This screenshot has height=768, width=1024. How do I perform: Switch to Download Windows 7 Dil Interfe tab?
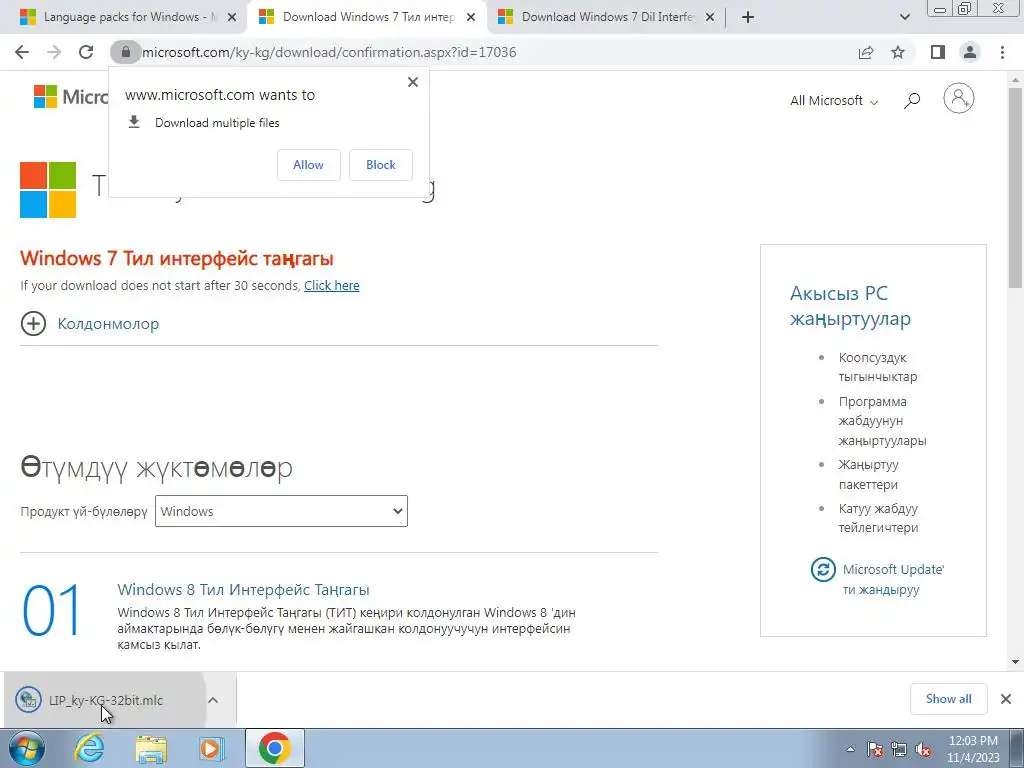coord(606,18)
